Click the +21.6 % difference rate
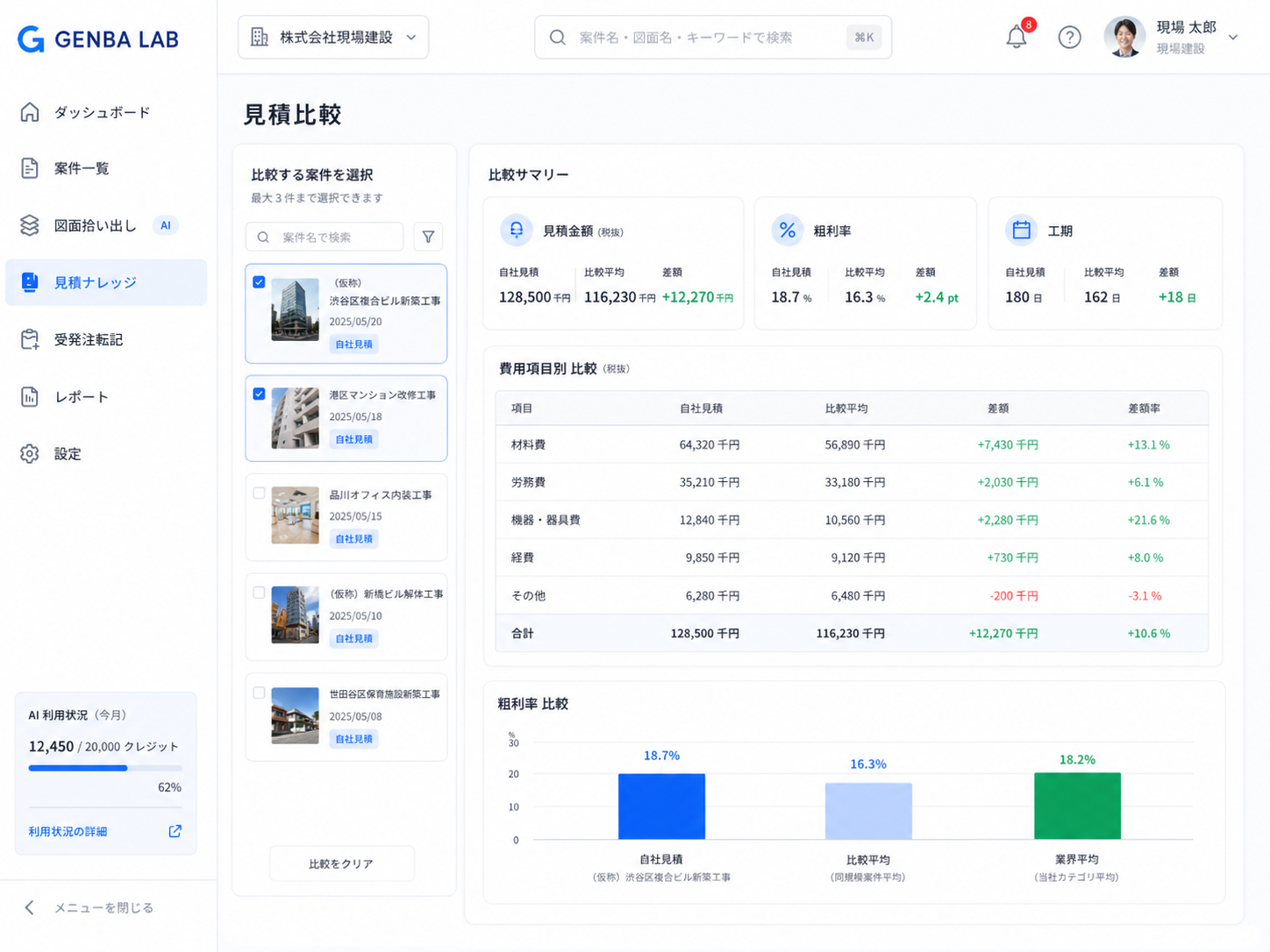Image resolution: width=1270 pixels, height=952 pixels. pyautogui.click(x=1148, y=520)
